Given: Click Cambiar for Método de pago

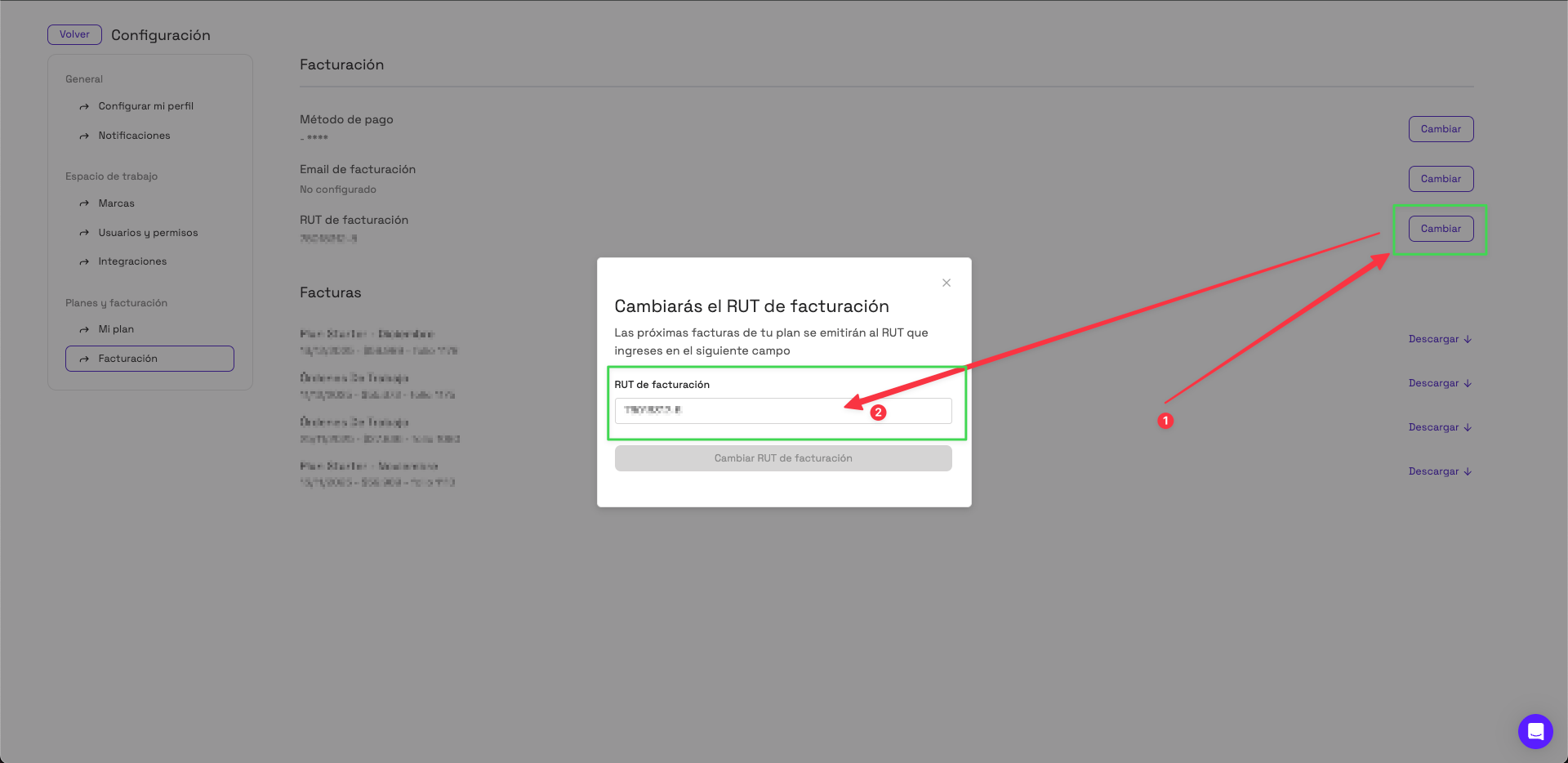Looking at the screenshot, I should point(1441,129).
